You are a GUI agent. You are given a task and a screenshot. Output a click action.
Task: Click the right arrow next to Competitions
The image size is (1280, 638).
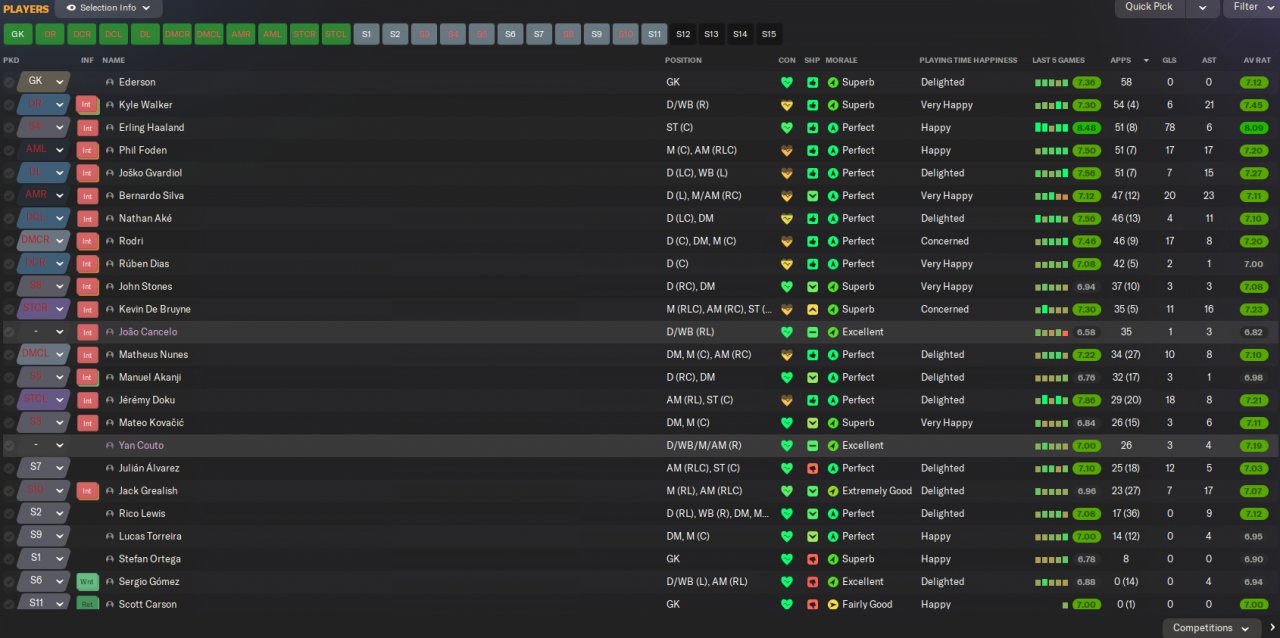1272,628
